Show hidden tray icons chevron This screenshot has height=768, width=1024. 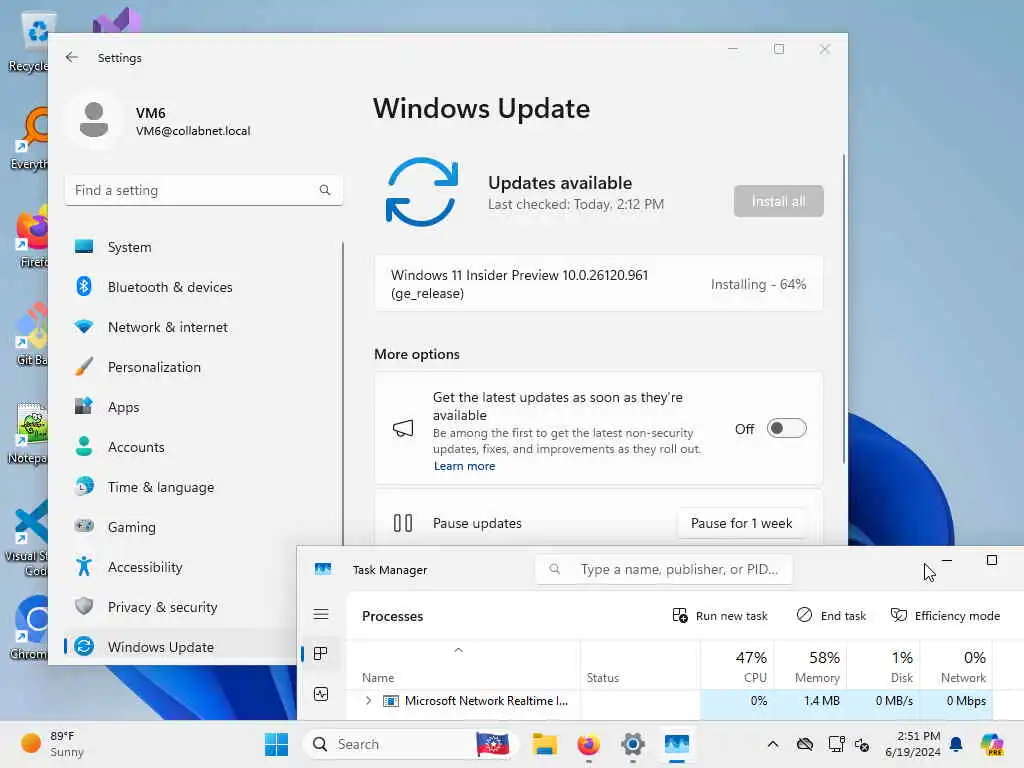coord(773,744)
